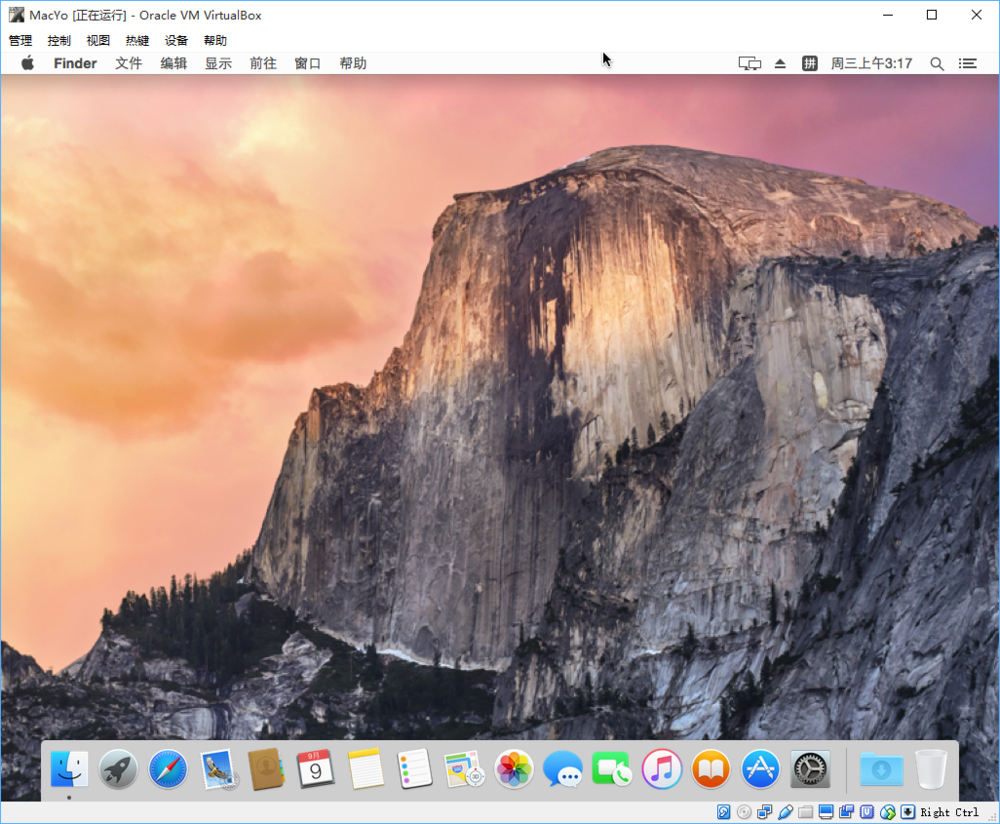Open VirtualBox 设备 menu
Image resolution: width=1000 pixels, height=824 pixels.
coord(176,40)
